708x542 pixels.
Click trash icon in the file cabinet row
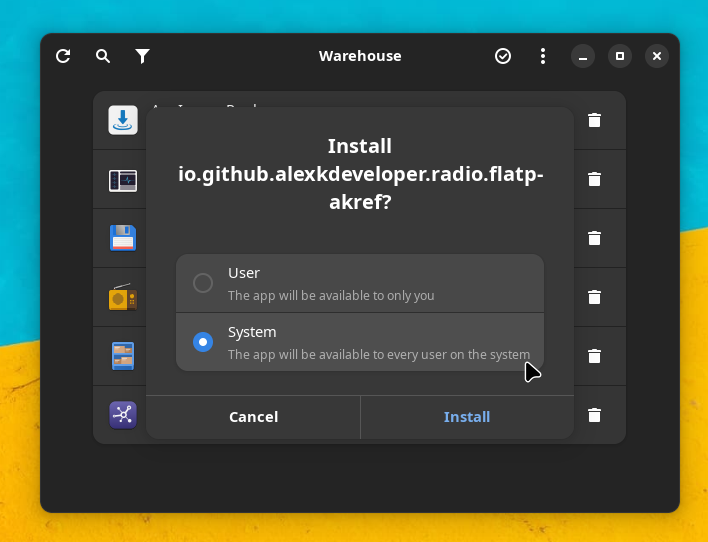coord(594,356)
